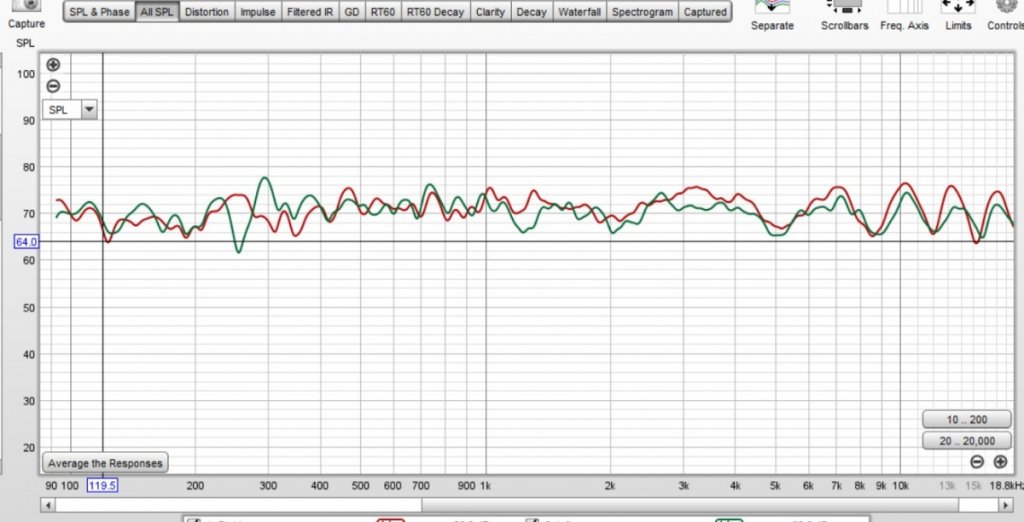
Task: Zoom out the horizontal frequency axis
Action: coord(977,462)
